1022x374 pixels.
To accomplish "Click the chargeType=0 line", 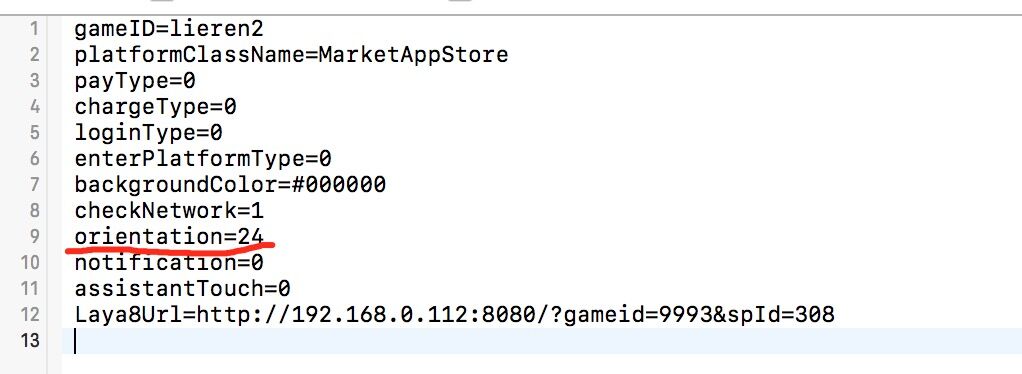I will 155,107.
